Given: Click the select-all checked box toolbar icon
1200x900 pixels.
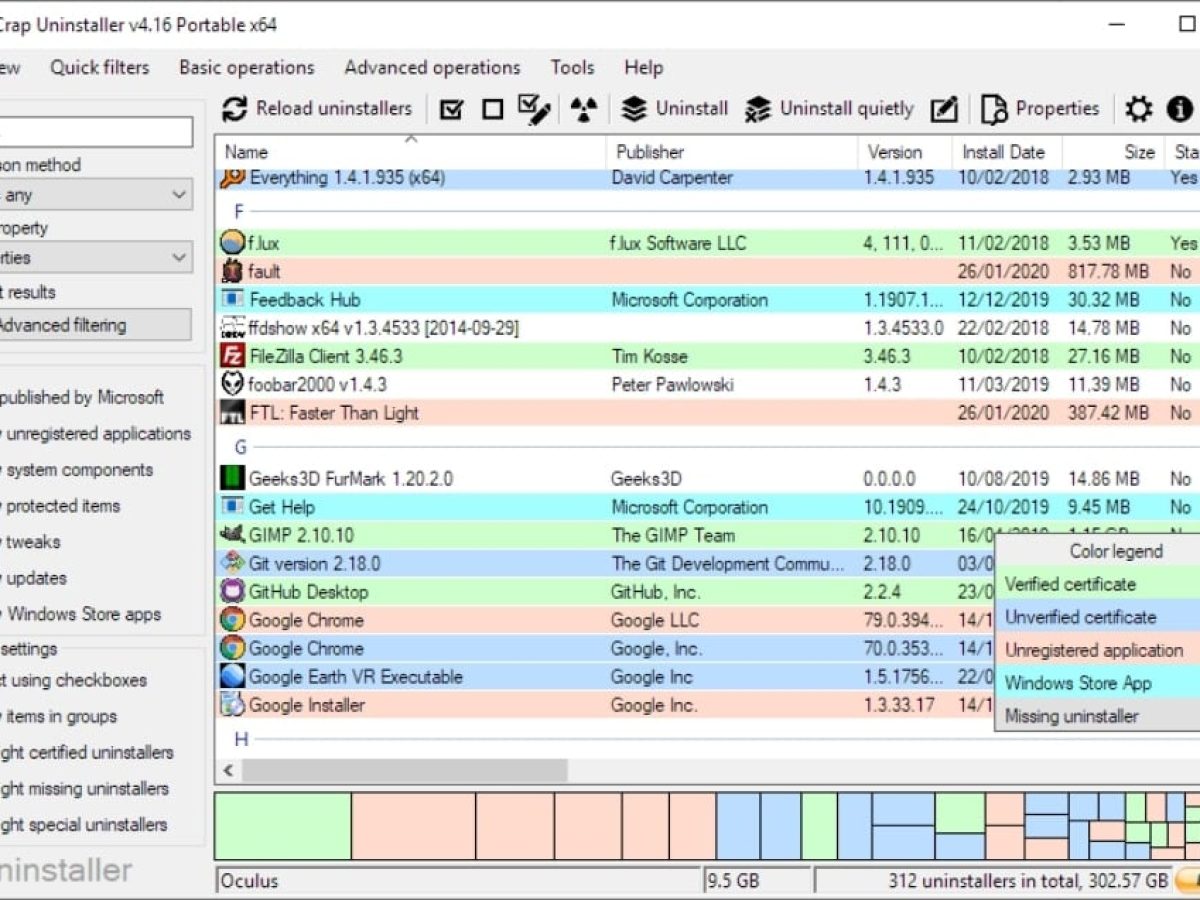Looking at the screenshot, I should (452, 109).
